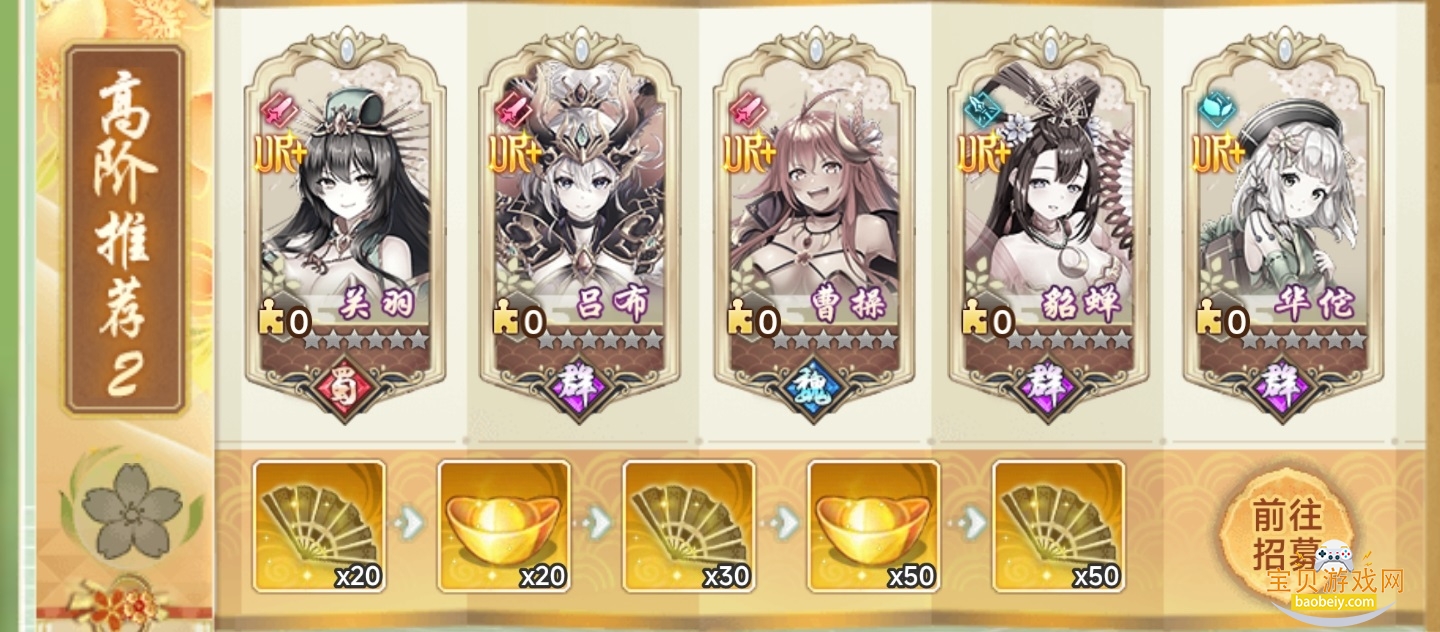Tap the first fan reward x20
Screen dimensions: 1440x632
point(319,526)
